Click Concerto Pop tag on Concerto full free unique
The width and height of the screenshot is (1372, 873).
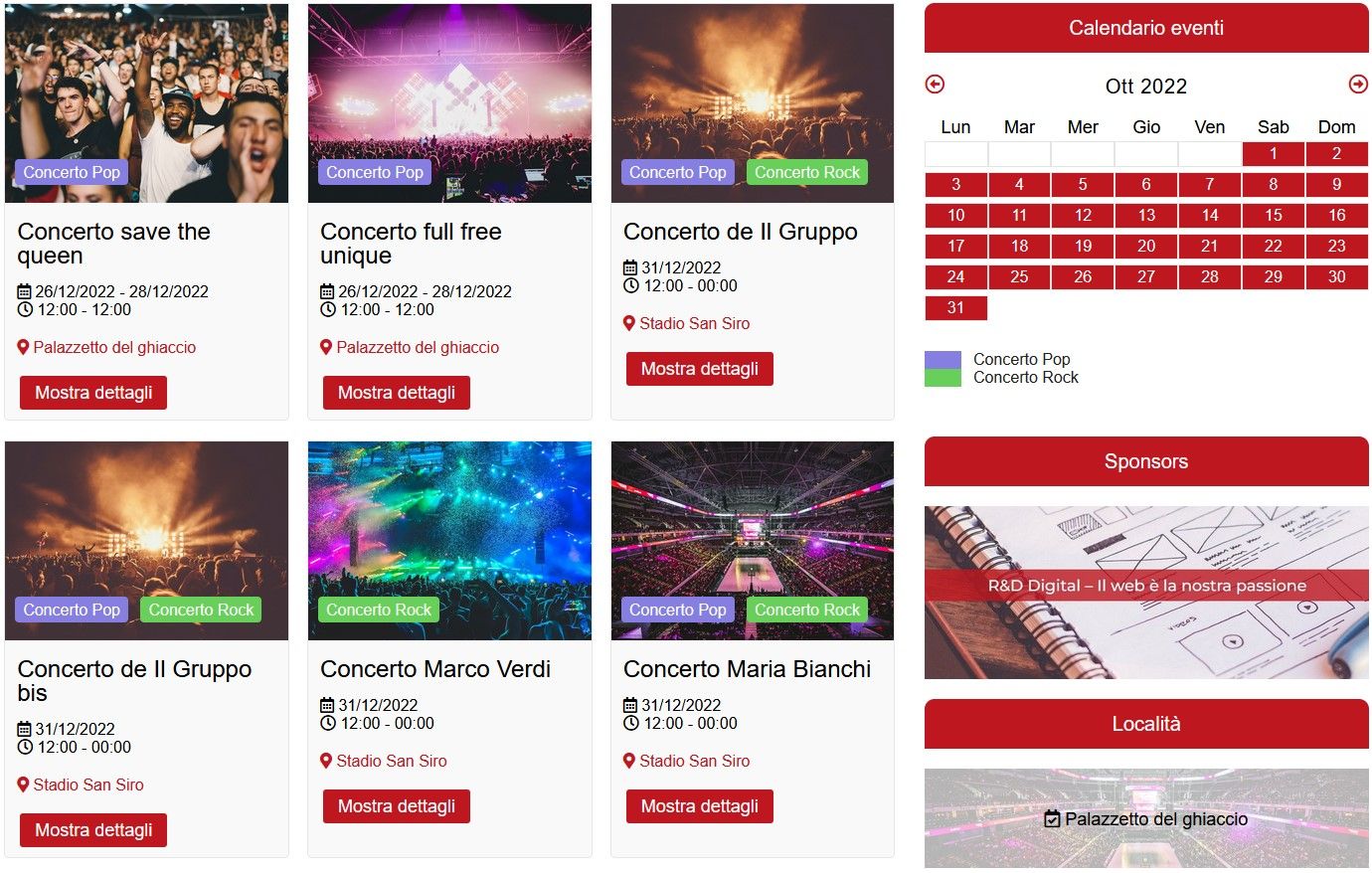coord(375,172)
